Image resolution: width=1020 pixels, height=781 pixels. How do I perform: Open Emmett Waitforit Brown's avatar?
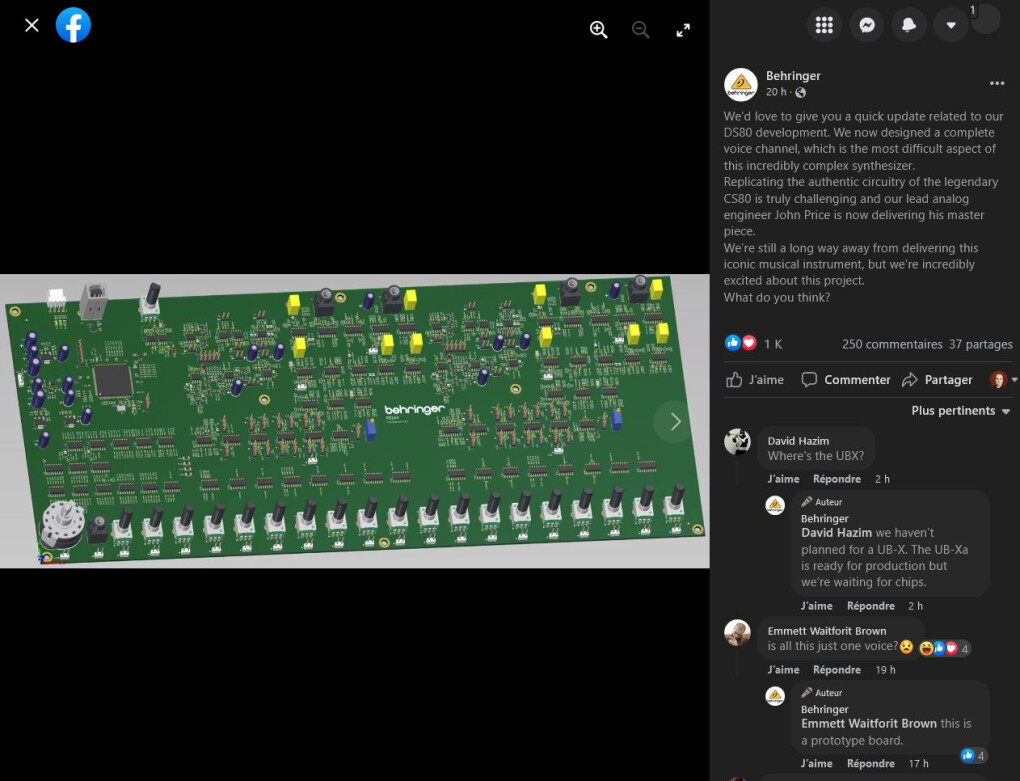pos(738,633)
